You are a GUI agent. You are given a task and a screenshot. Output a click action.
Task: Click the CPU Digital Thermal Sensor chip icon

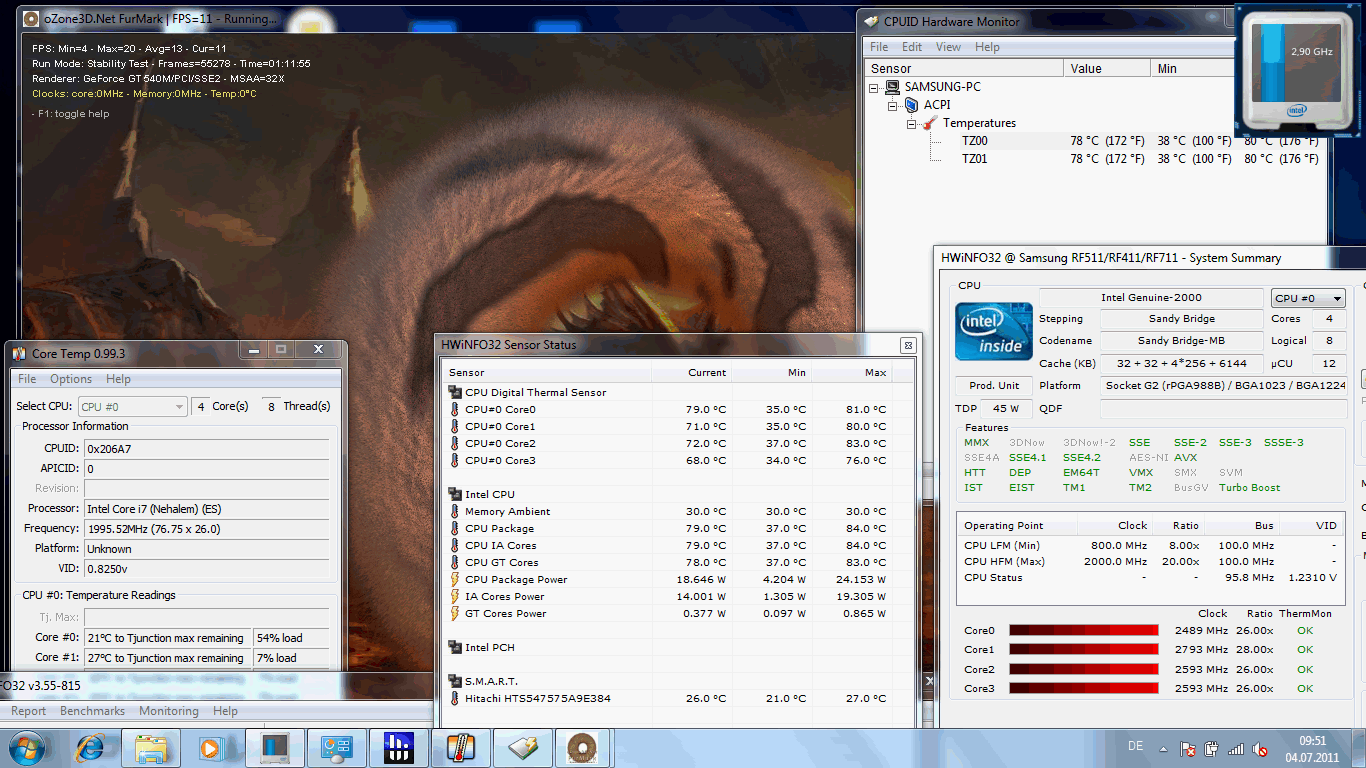pyautogui.click(x=455, y=393)
